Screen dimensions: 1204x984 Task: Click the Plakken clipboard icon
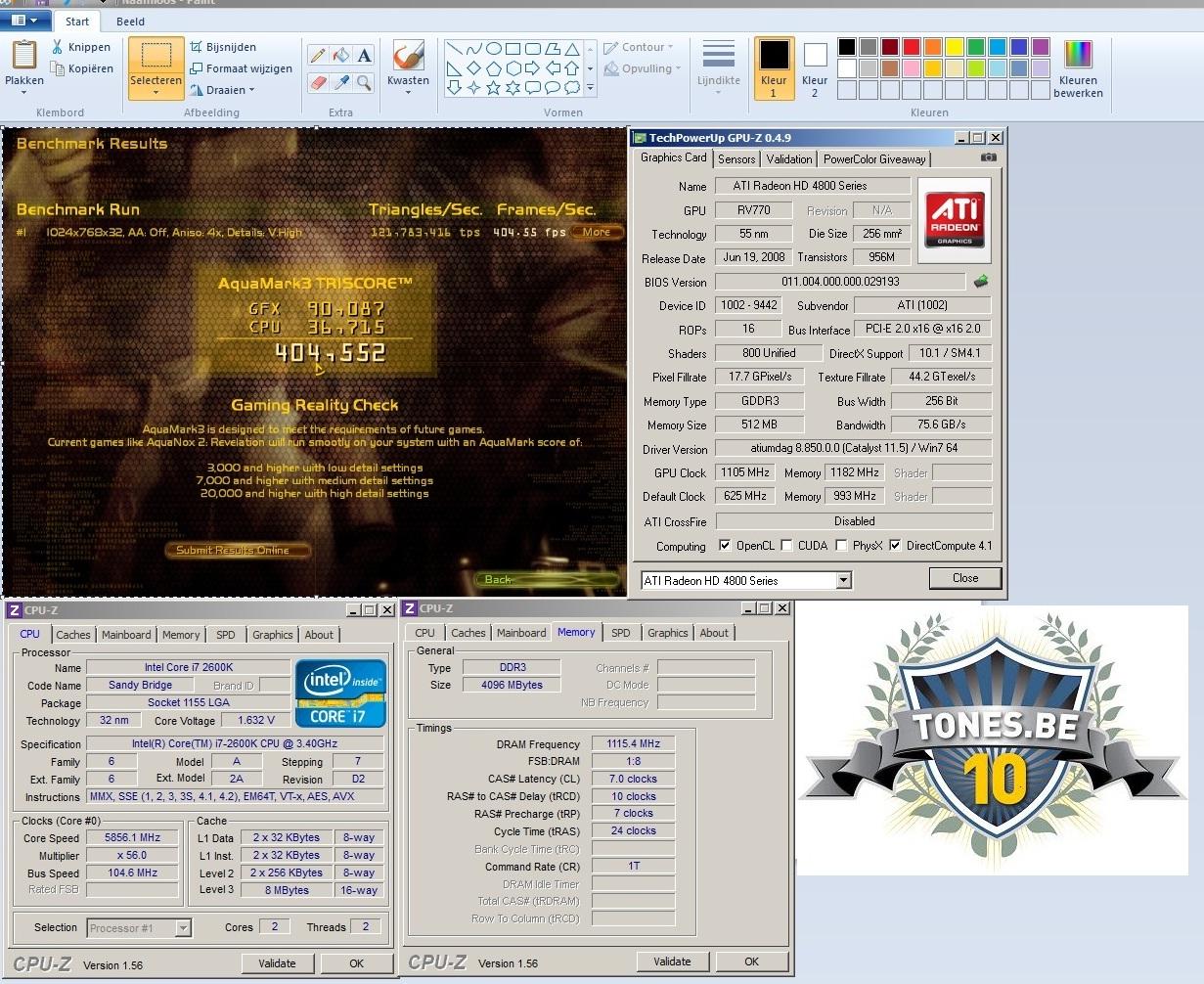tap(23, 56)
